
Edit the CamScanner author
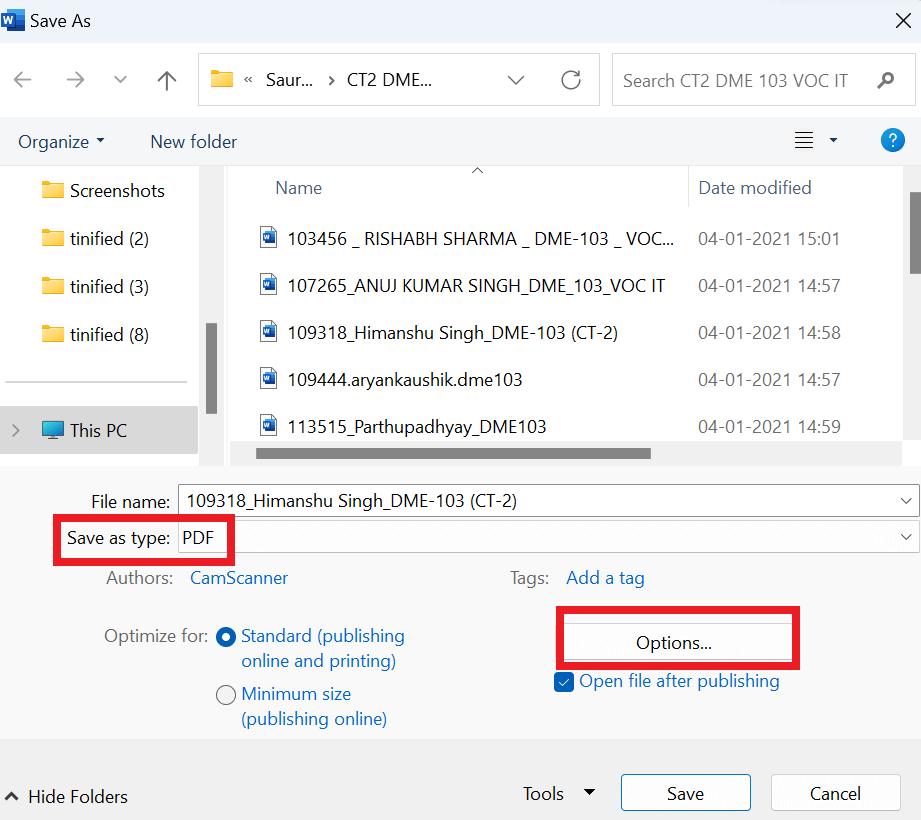238,578
